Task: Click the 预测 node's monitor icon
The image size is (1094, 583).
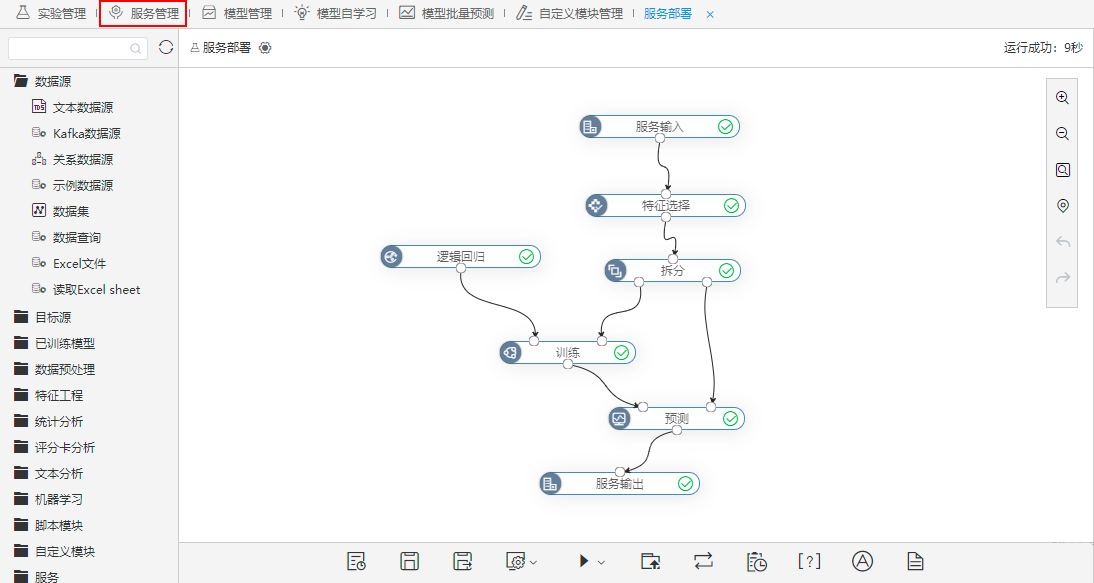Action: coord(619,418)
